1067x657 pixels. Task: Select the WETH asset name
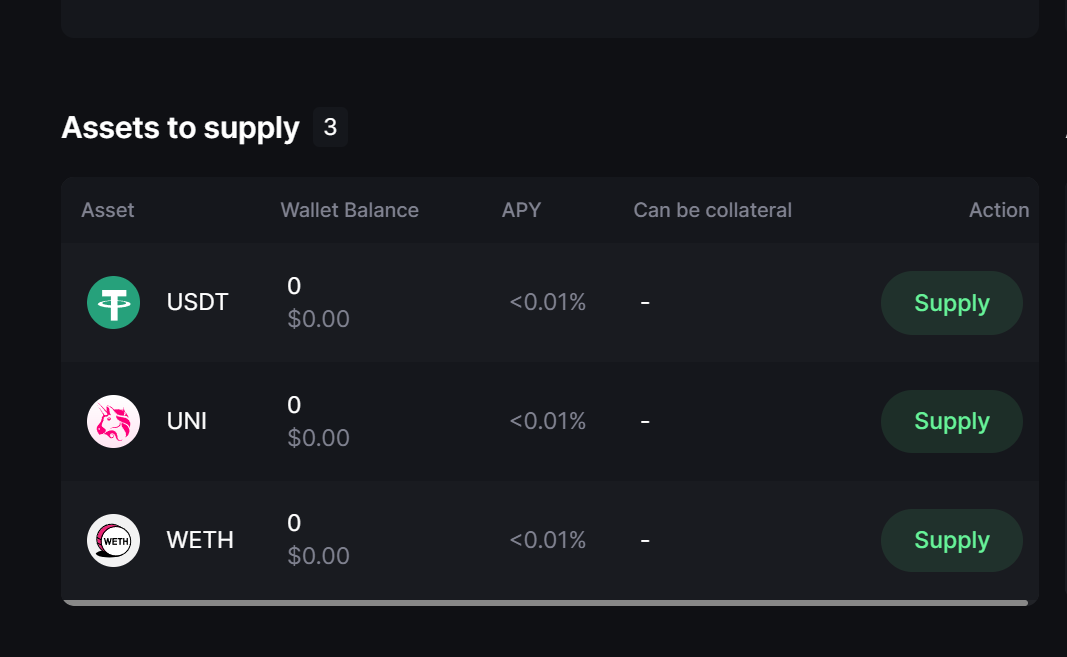pyautogui.click(x=200, y=540)
